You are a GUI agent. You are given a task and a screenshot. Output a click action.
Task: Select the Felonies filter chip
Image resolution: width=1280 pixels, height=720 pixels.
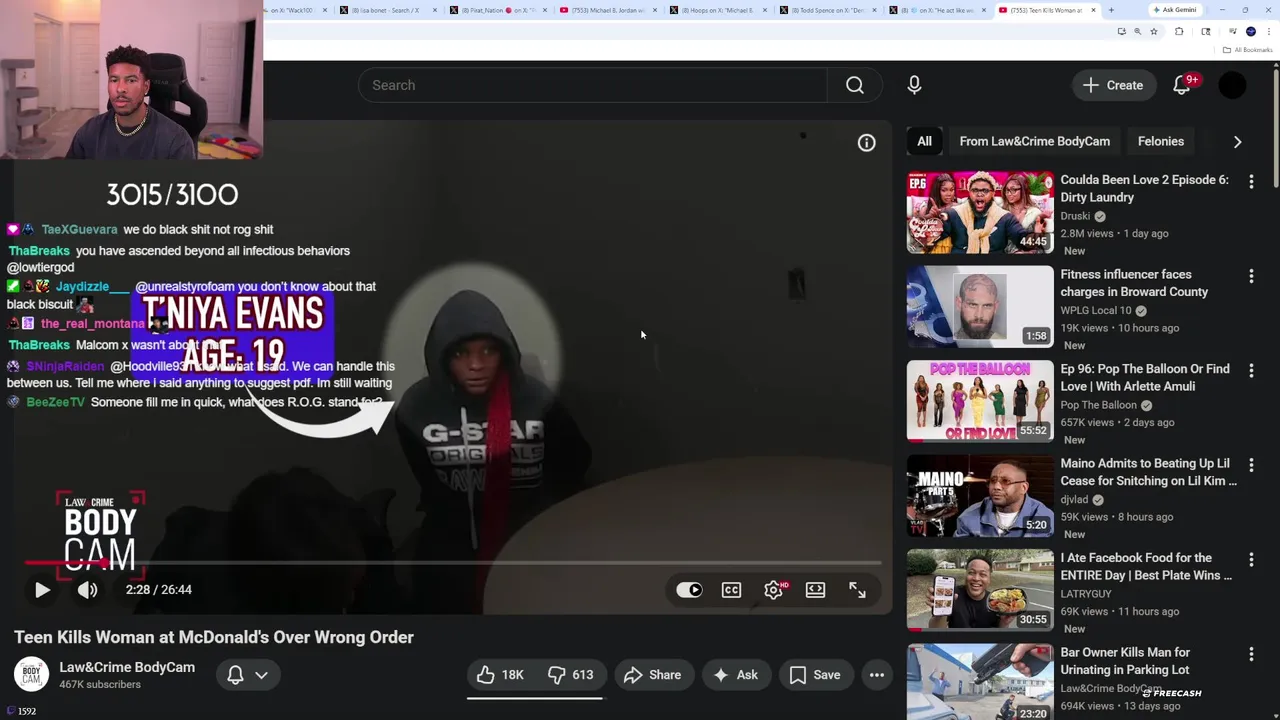(1160, 141)
